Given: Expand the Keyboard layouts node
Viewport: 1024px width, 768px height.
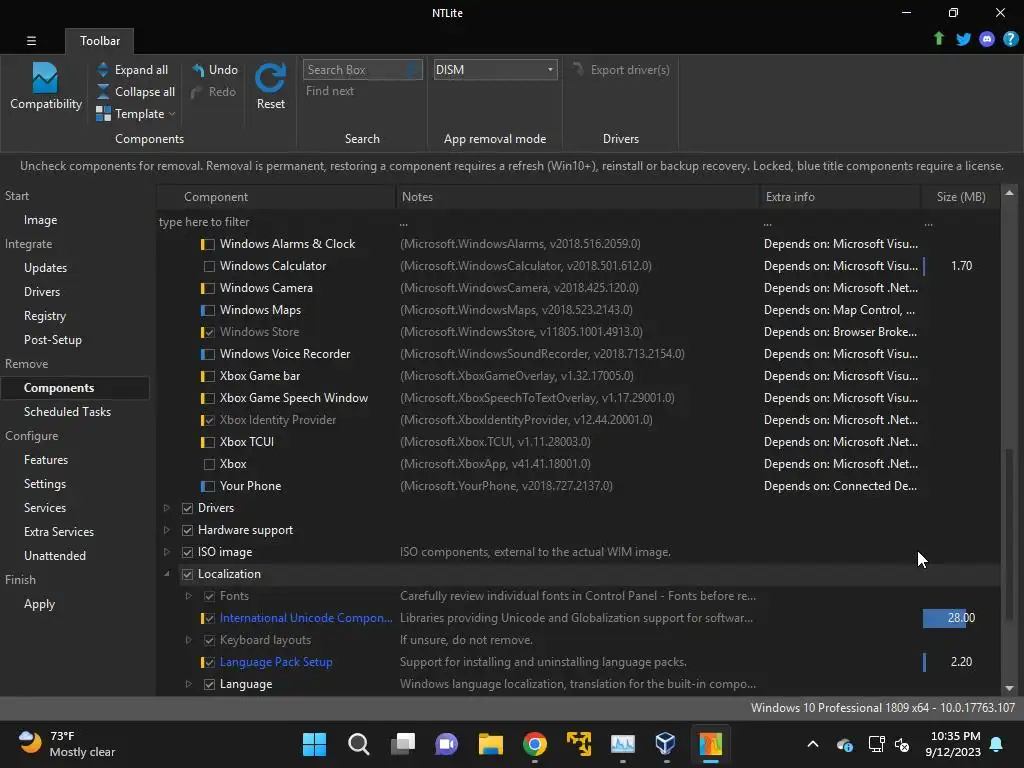Looking at the screenshot, I should pyautogui.click(x=189, y=640).
